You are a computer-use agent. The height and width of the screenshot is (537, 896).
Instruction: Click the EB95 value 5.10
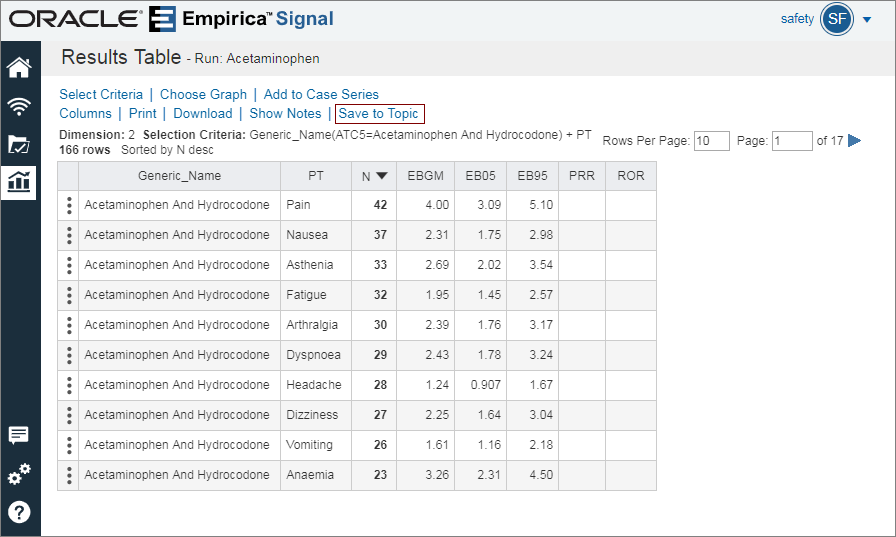click(532, 205)
